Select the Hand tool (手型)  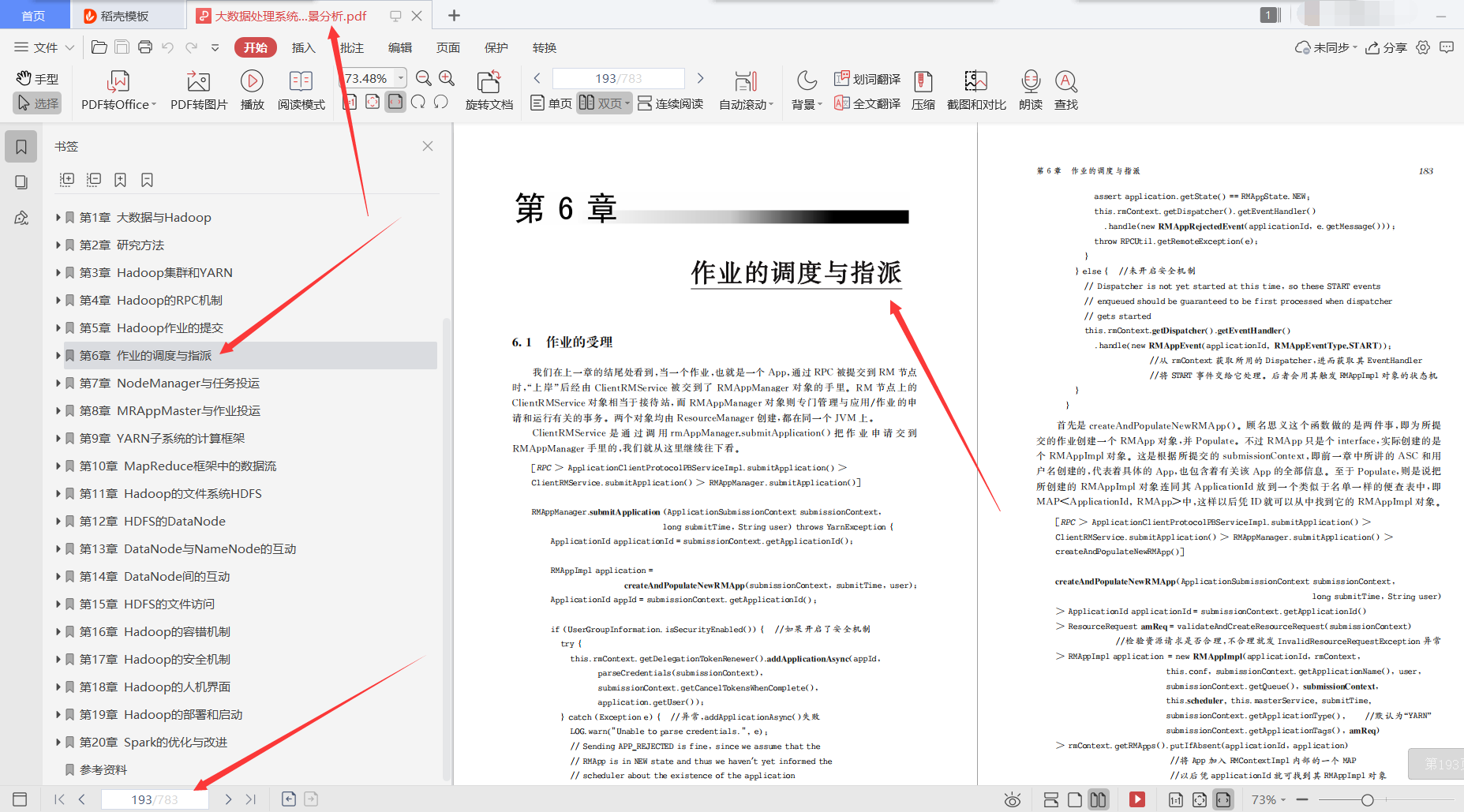click(x=37, y=79)
